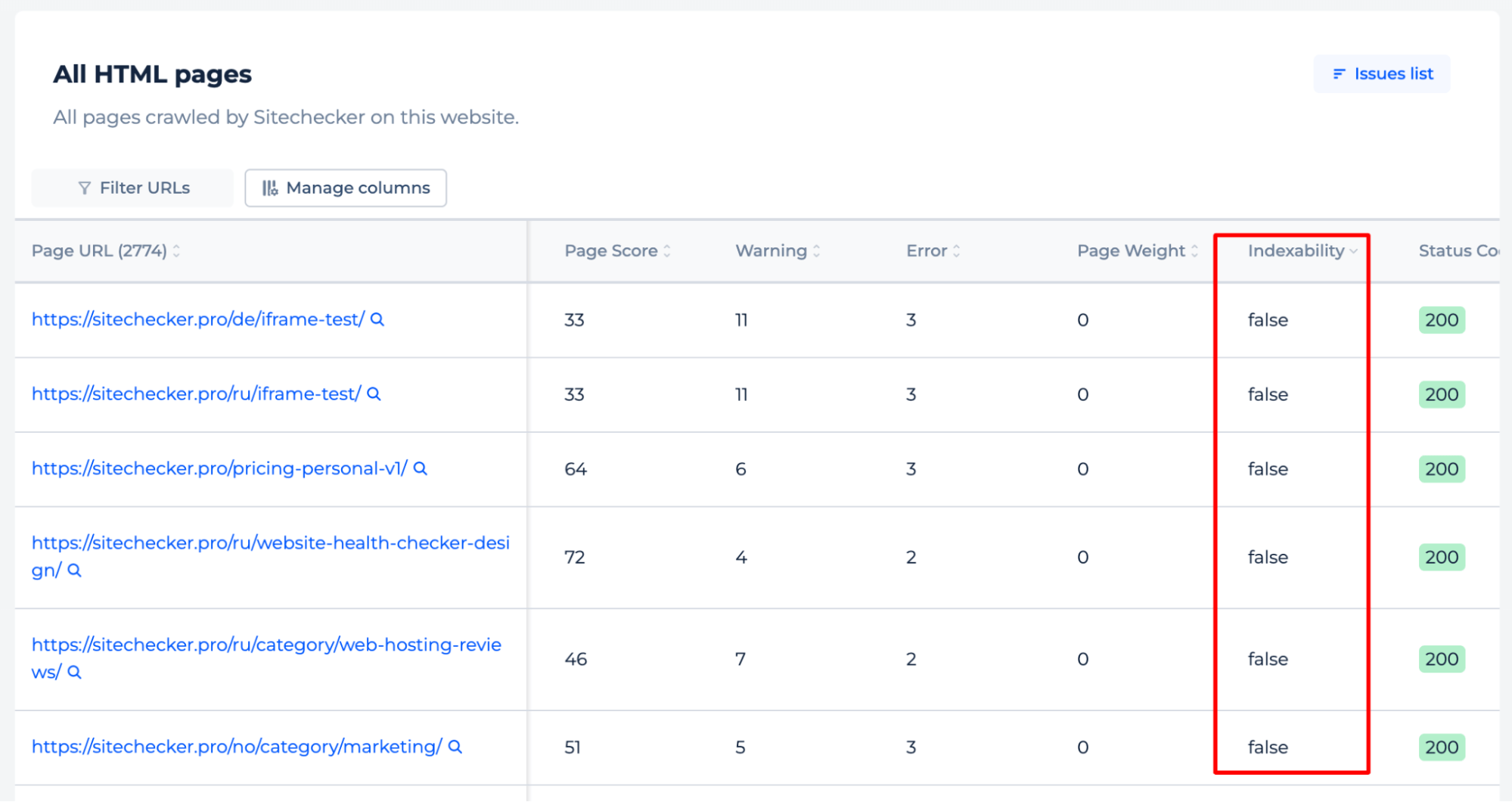Click page score 51 for no/category/marketing
Image resolution: width=1512 pixels, height=802 pixels.
point(573,748)
